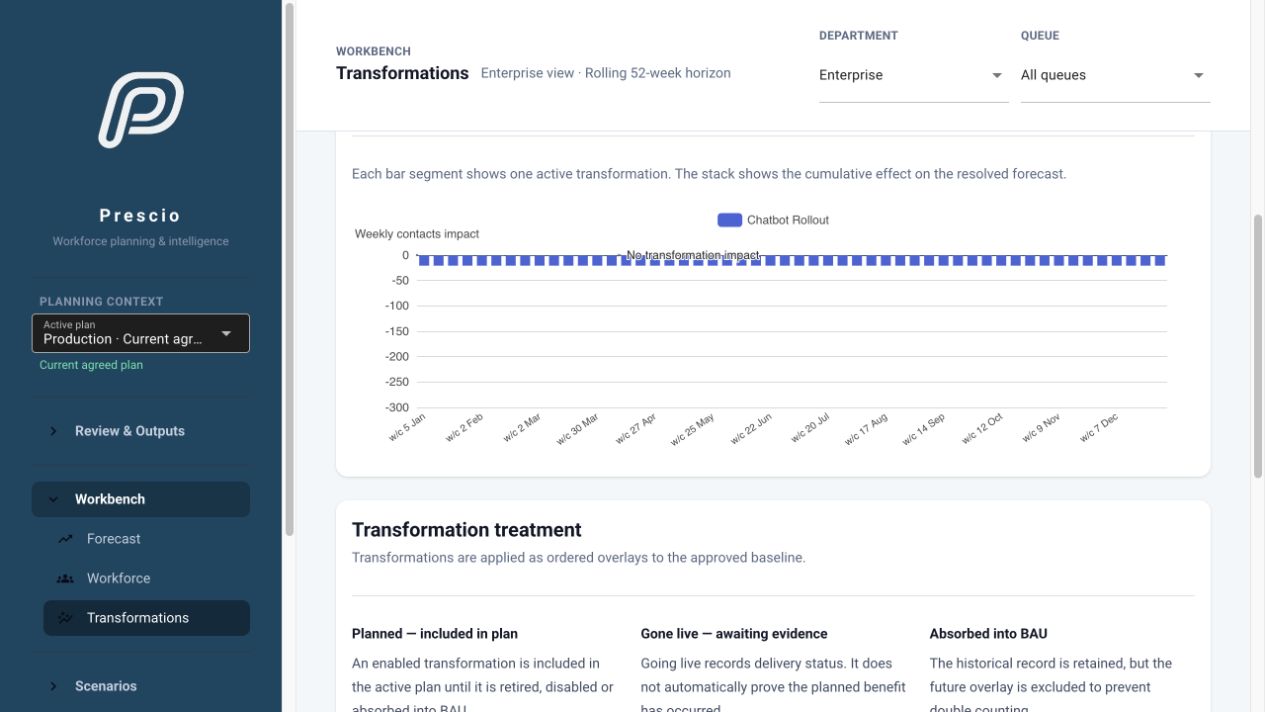Image resolution: width=1265 pixels, height=712 pixels.
Task: Select Transformations menu item
Action: pos(146,618)
